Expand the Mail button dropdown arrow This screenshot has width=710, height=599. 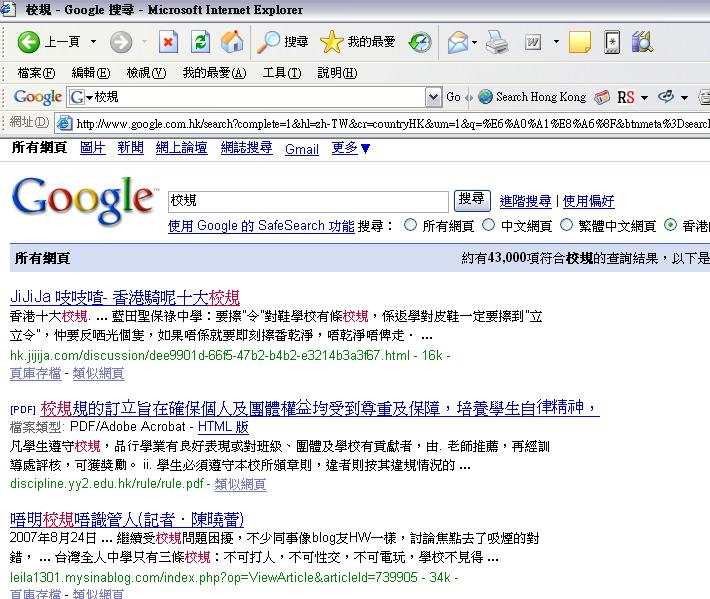pyautogui.click(x=474, y=42)
